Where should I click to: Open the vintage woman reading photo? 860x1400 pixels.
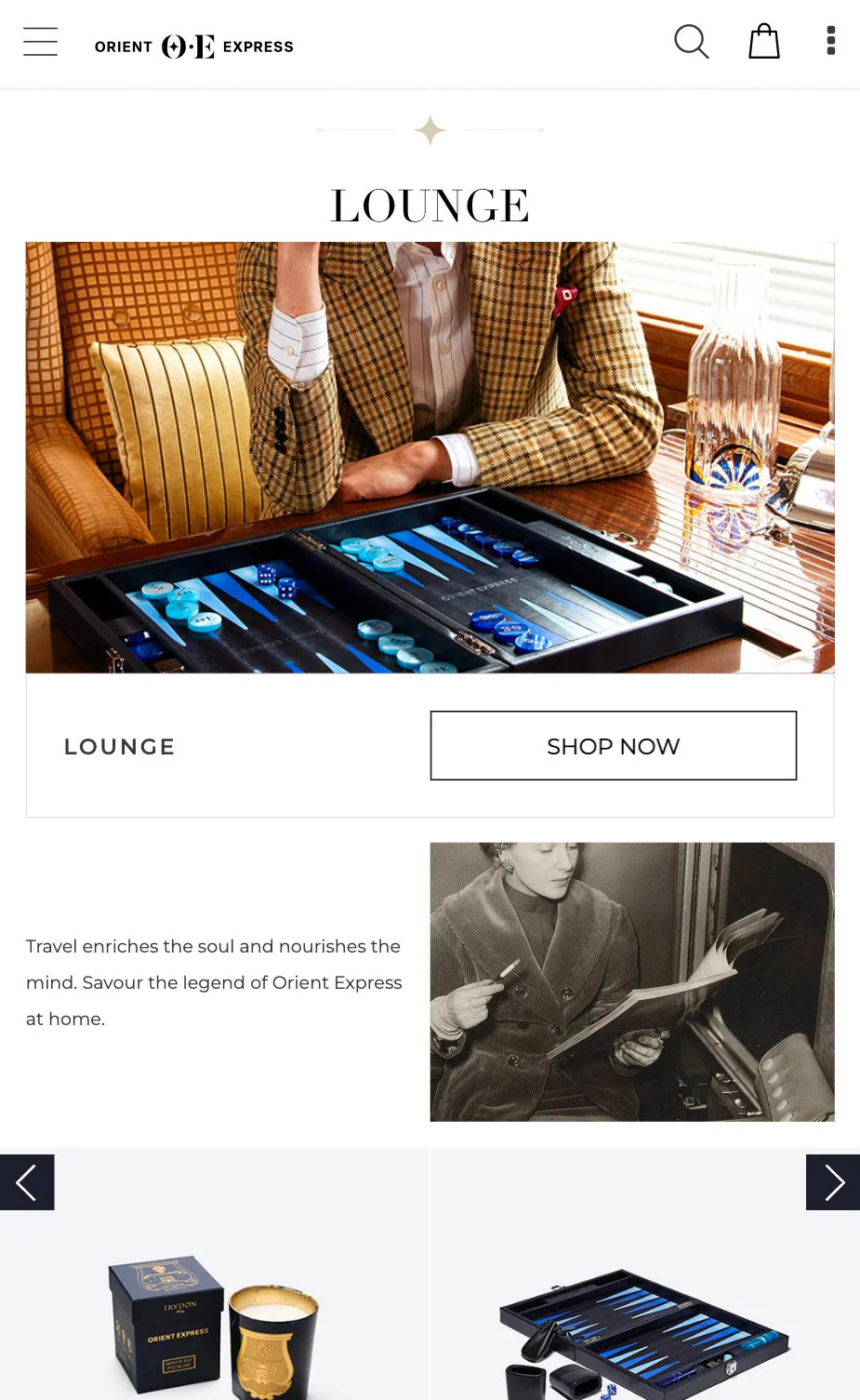pyautogui.click(x=632, y=982)
